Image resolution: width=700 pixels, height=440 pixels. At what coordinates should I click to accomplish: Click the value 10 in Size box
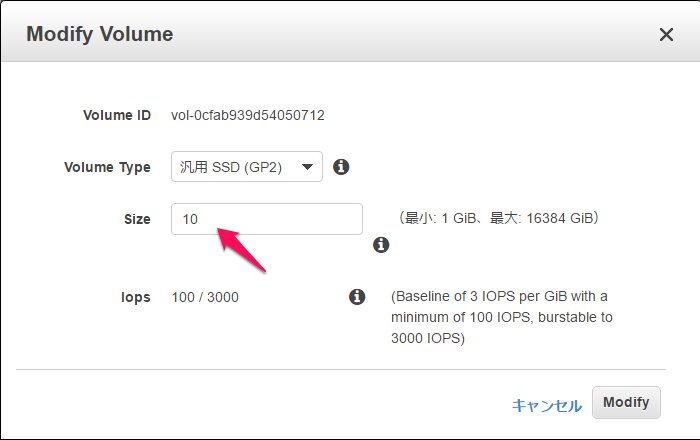click(190, 219)
